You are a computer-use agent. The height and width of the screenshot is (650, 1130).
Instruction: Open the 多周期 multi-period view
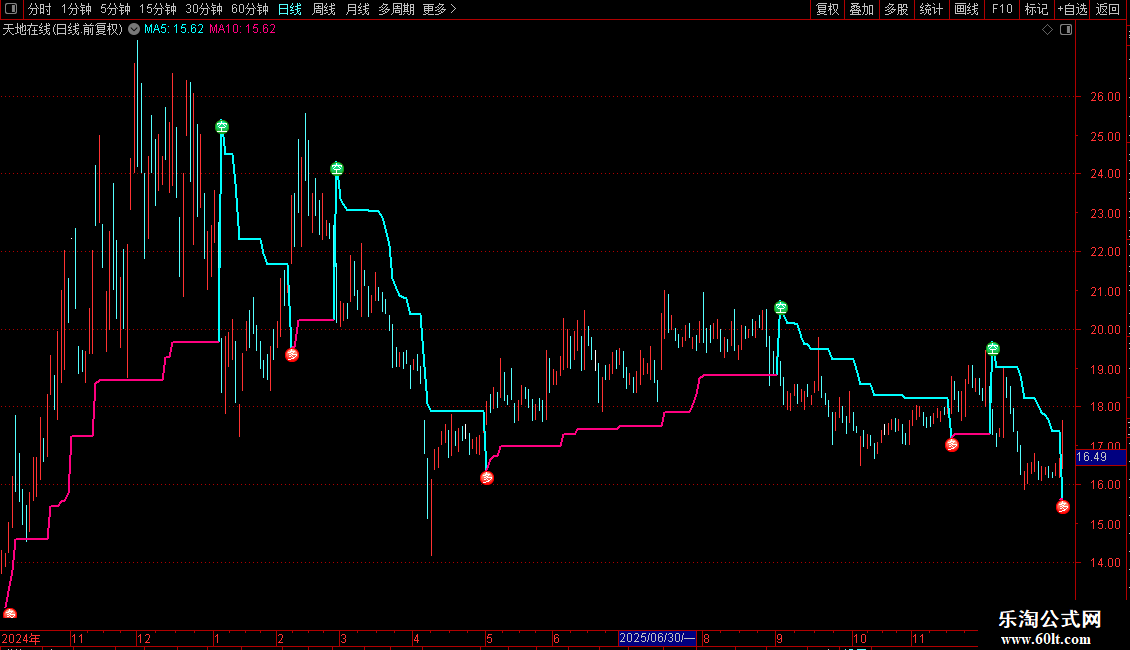tap(396, 9)
